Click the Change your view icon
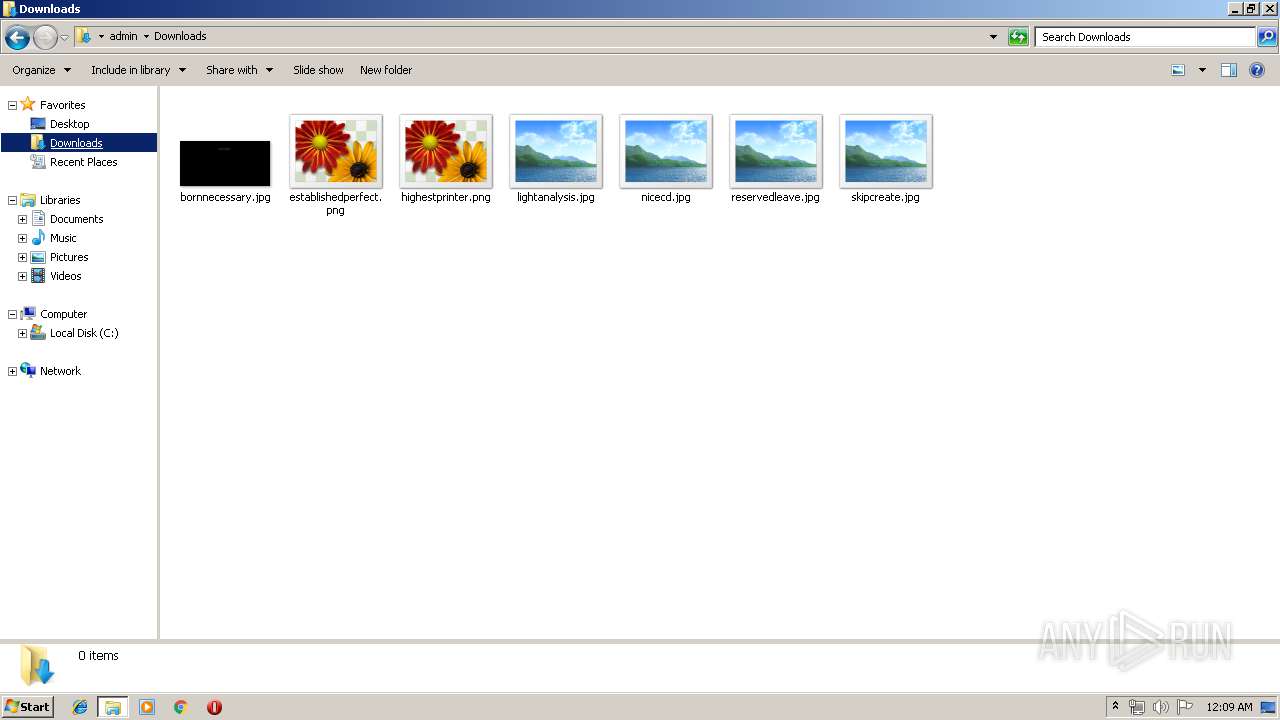This screenshot has height=720, width=1280. click(1178, 70)
